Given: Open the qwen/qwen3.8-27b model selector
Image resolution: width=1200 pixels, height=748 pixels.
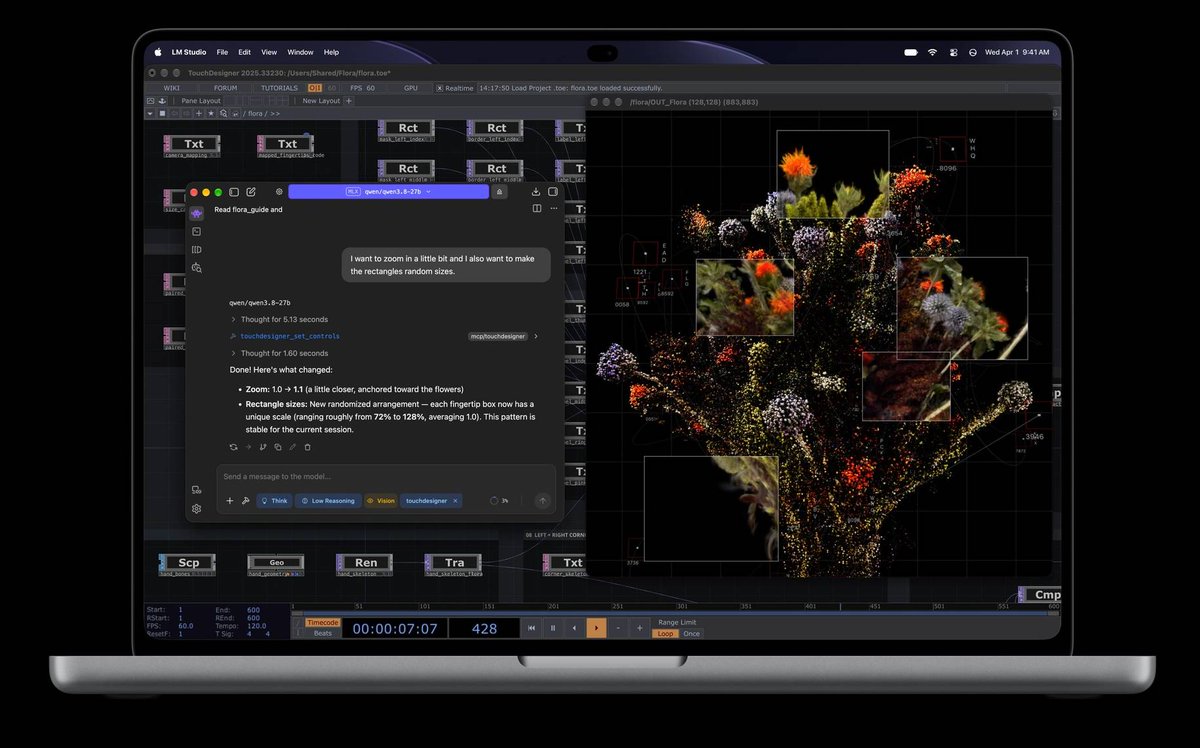Looking at the screenshot, I should 388,192.
